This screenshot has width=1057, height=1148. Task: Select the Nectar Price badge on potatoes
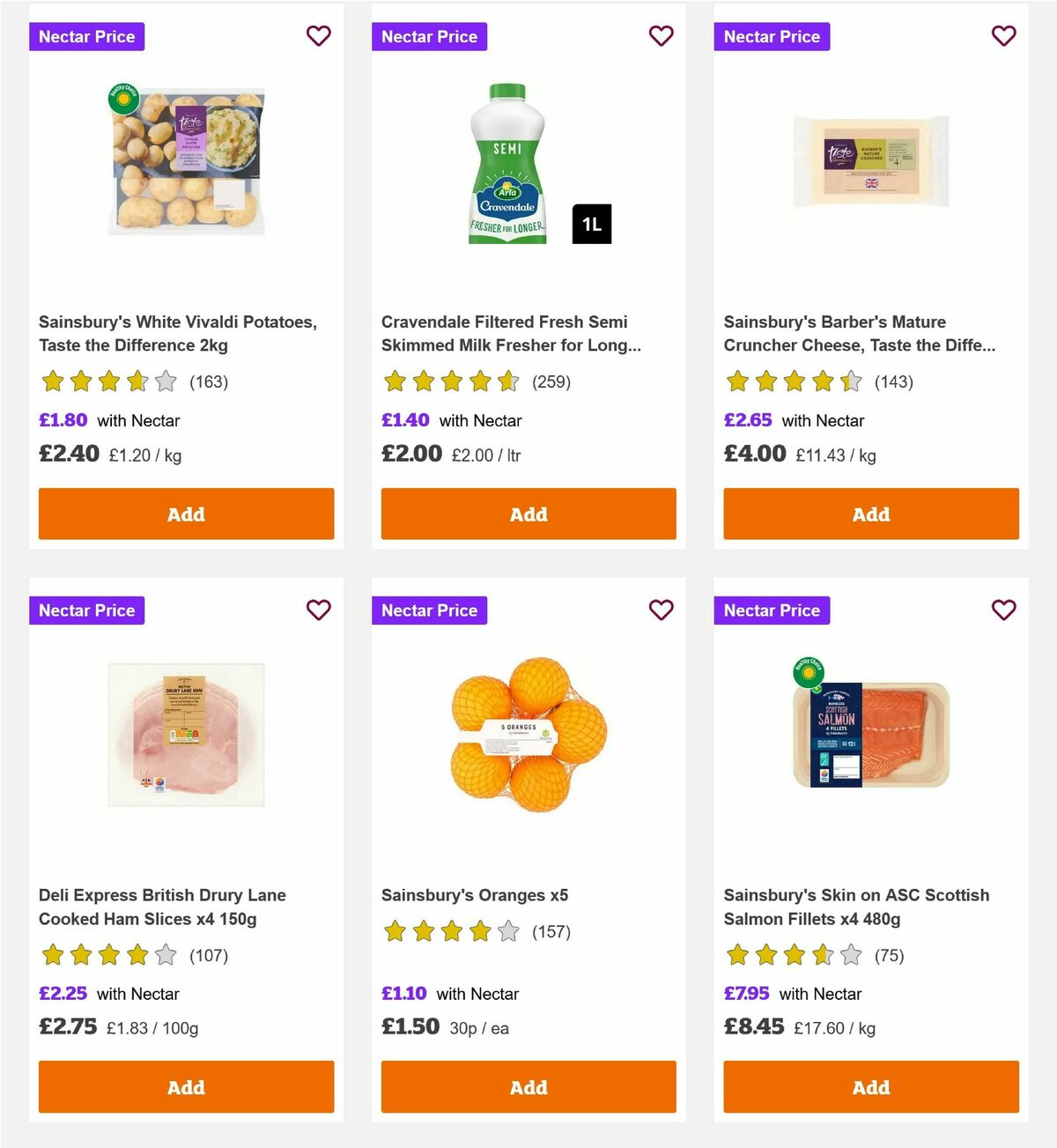(x=86, y=36)
